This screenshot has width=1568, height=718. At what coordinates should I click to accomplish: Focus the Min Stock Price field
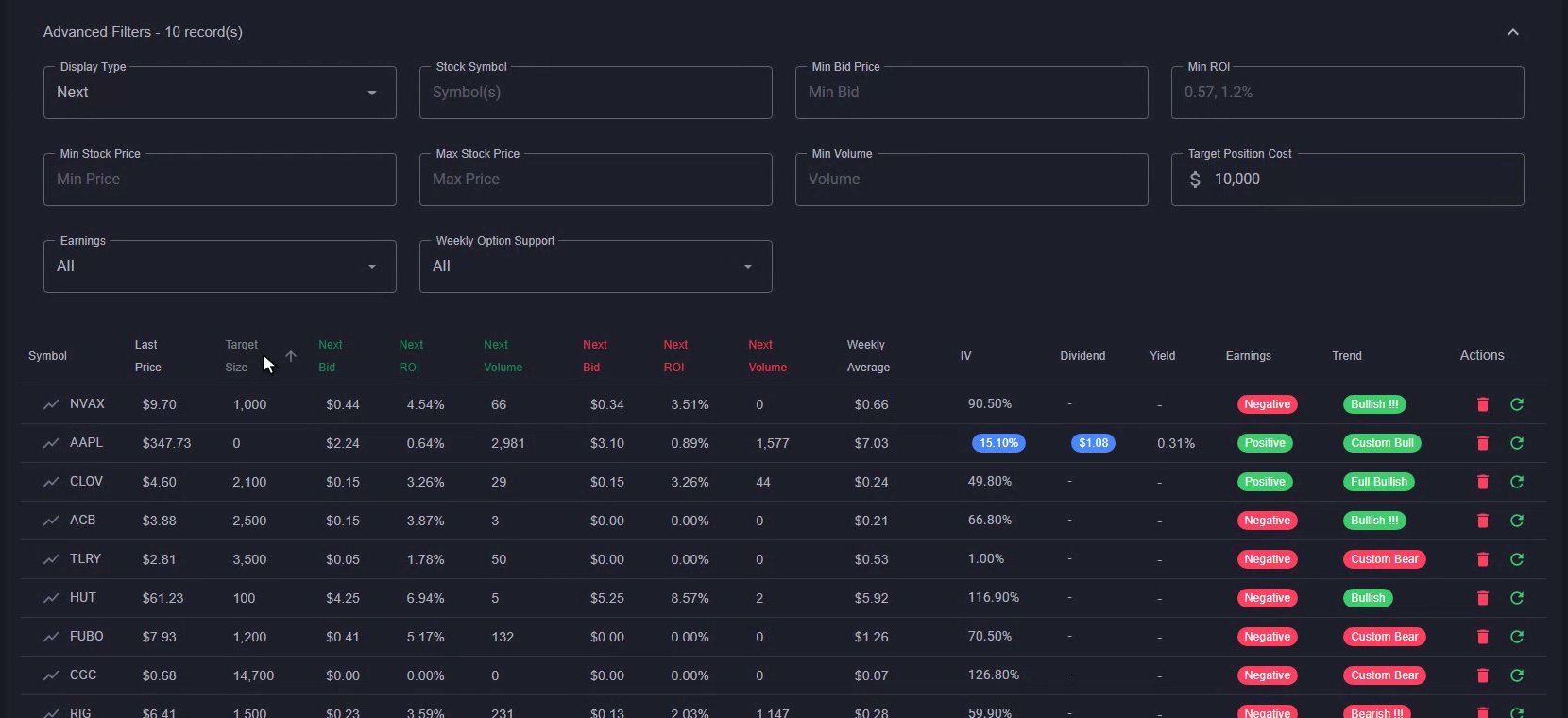tap(220, 179)
